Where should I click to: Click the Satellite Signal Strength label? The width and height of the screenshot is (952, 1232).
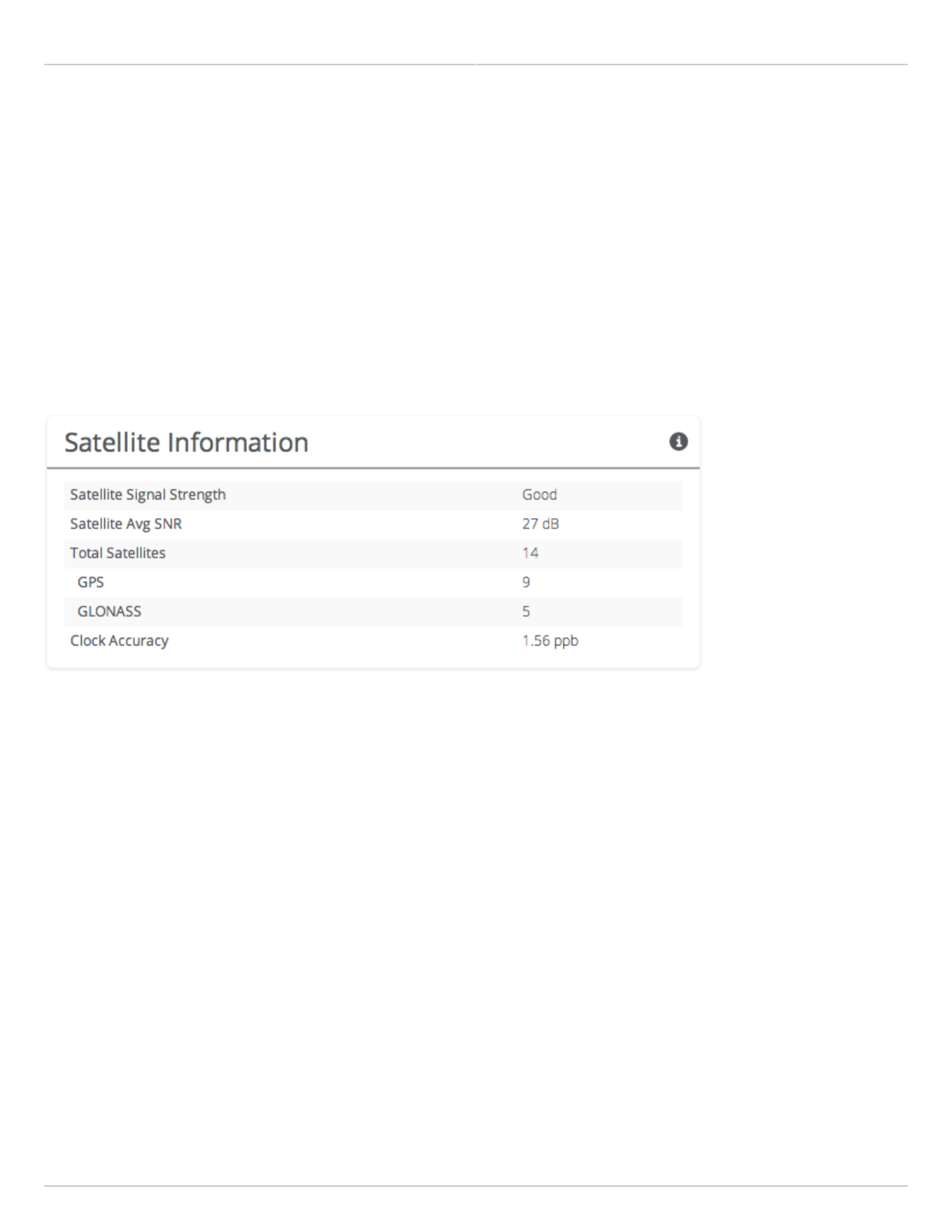pyautogui.click(x=148, y=495)
